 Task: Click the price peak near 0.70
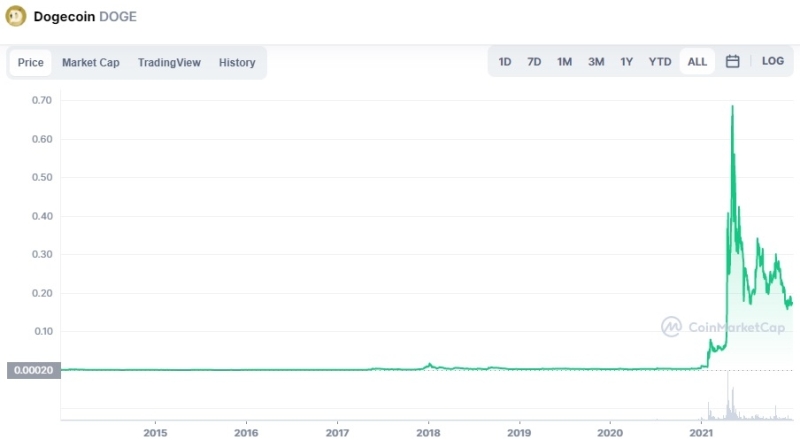click(733, 106)
